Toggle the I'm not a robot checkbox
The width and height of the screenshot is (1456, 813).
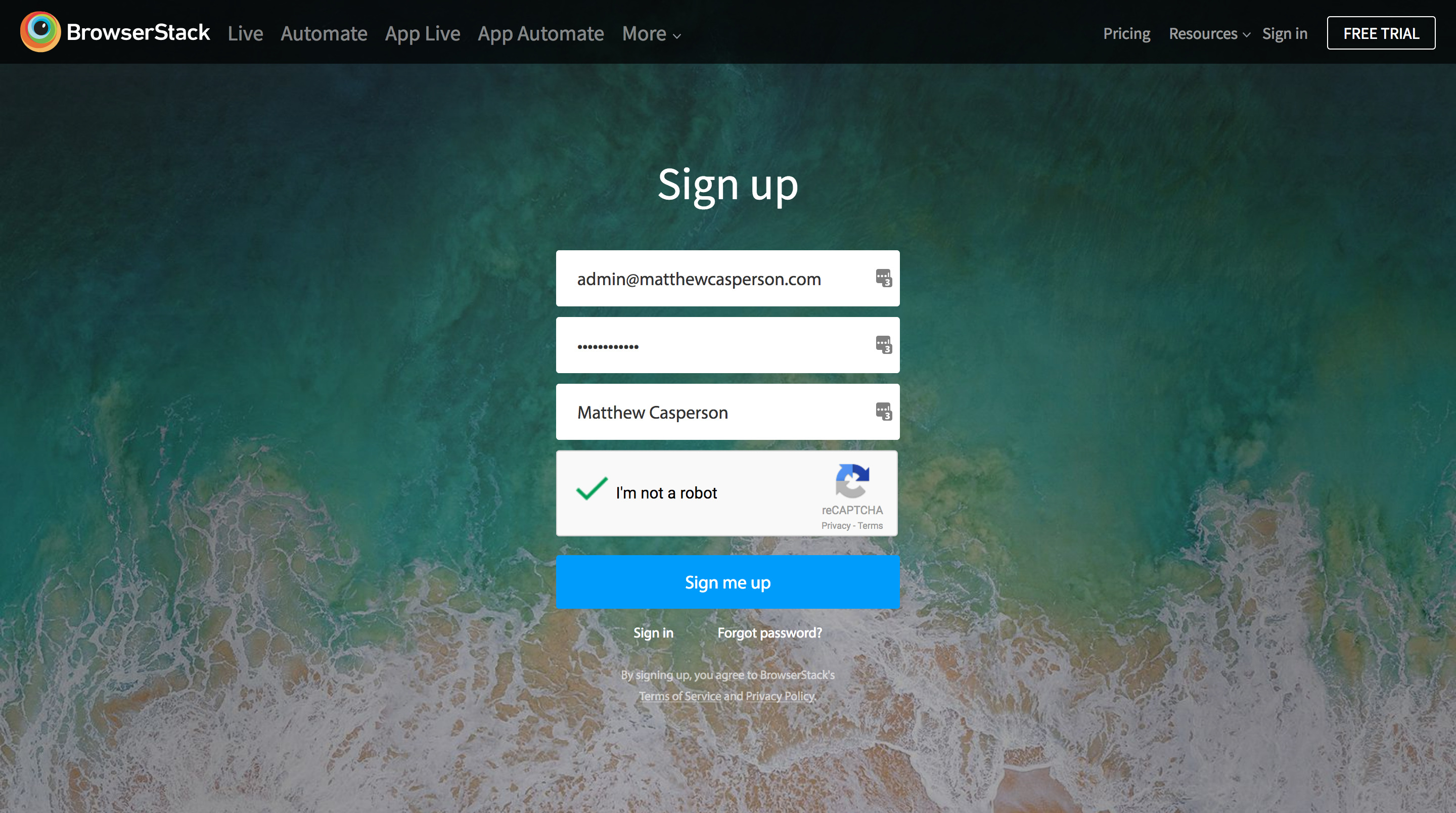click(591, 489)
